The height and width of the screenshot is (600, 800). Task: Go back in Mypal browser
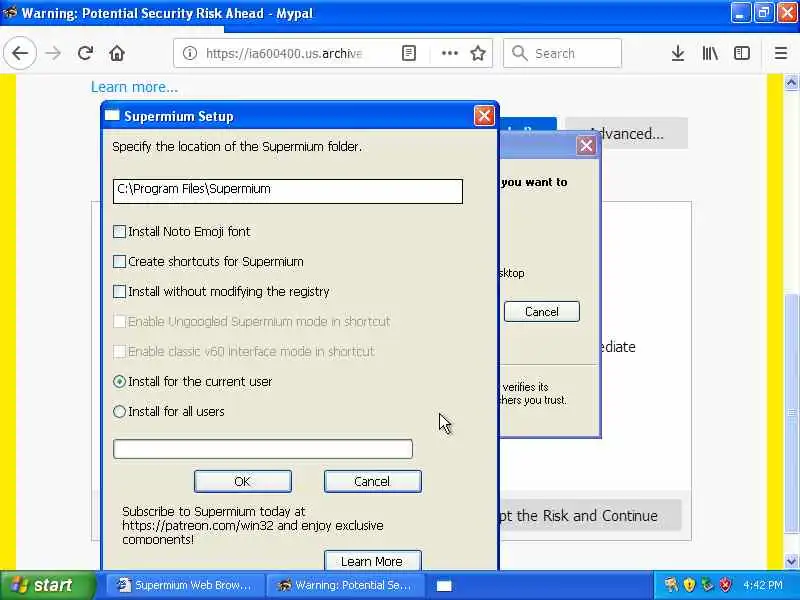[20, 53]
